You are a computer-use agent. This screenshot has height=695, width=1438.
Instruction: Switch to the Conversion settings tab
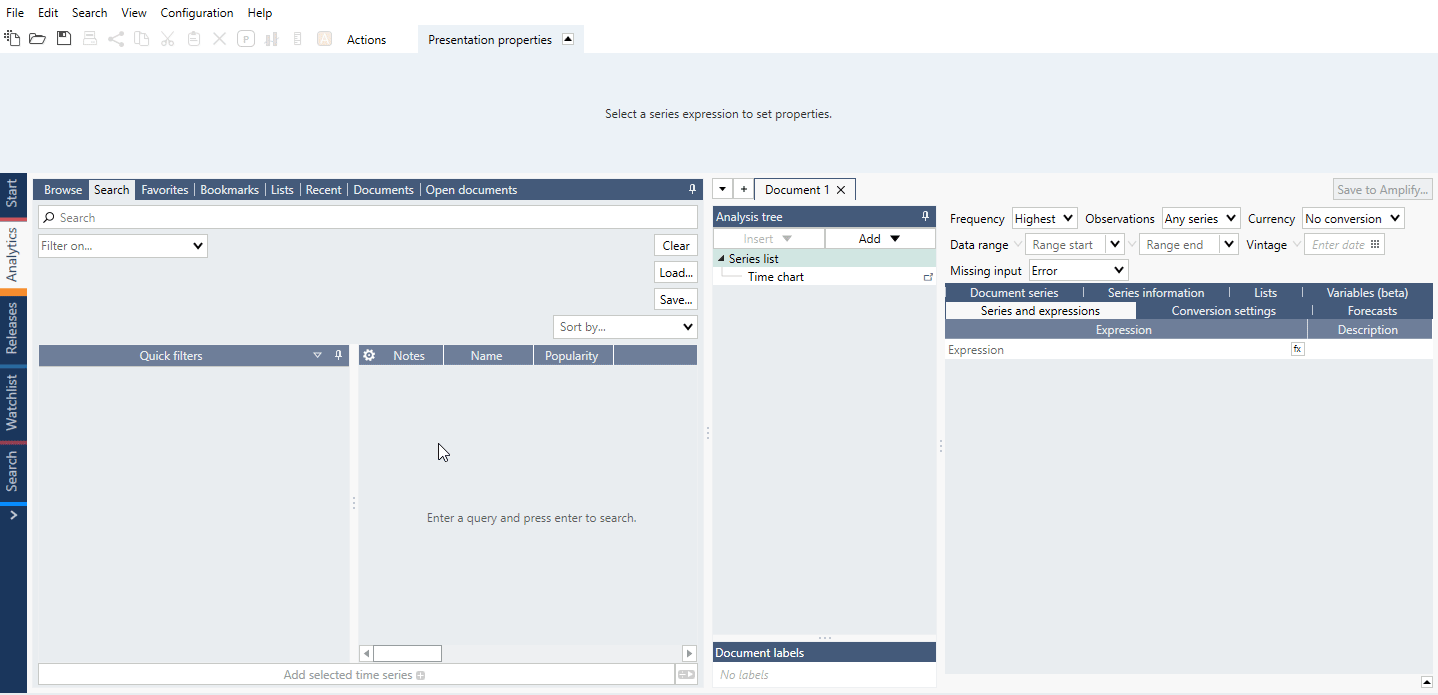pos(1223,311)
